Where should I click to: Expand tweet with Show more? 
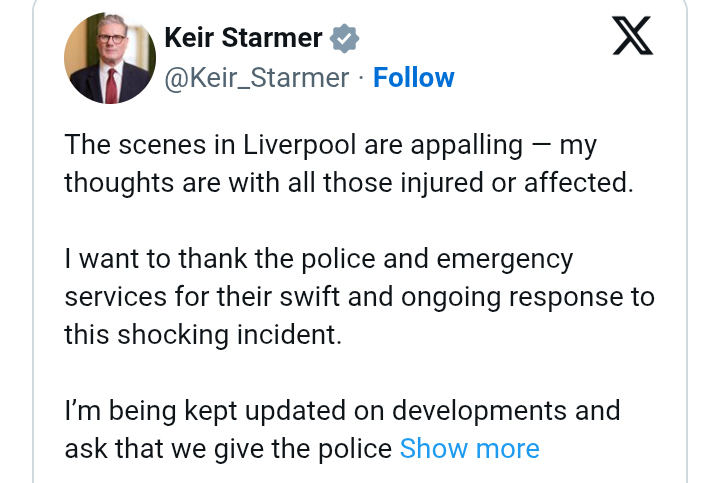469,448
